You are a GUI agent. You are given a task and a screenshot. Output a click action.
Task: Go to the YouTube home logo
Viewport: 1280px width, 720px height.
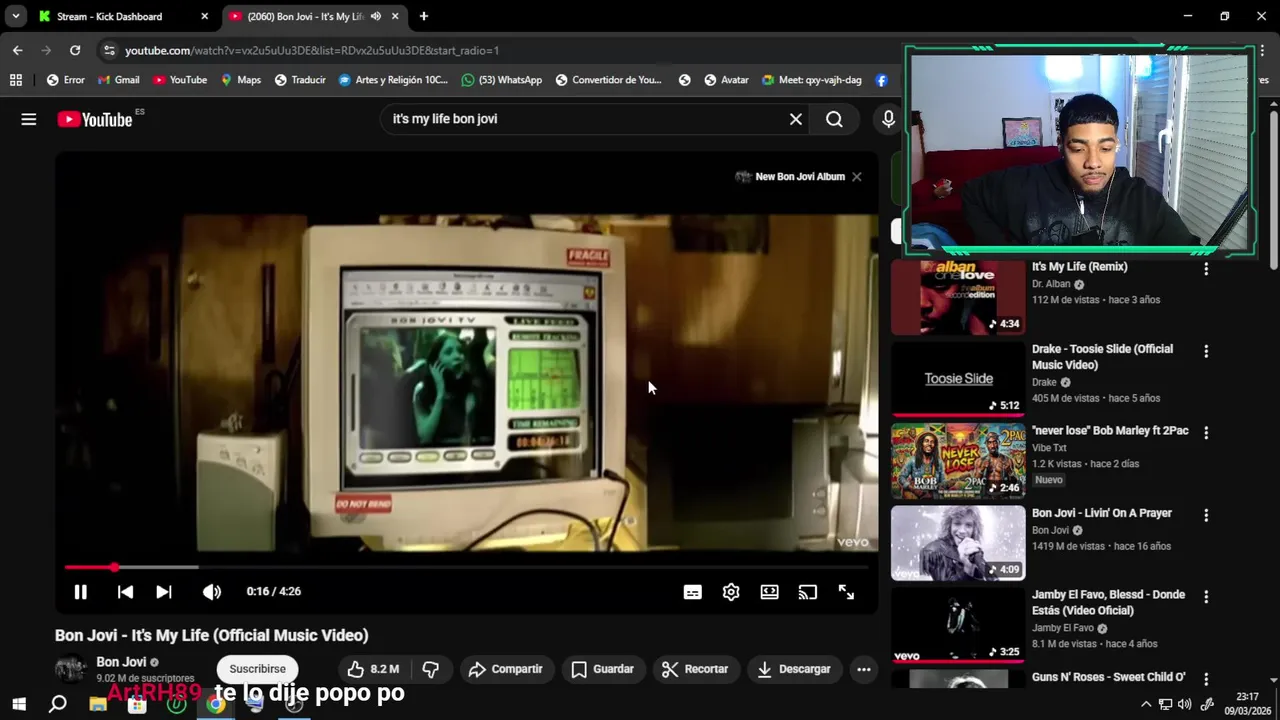click(95, 119)
